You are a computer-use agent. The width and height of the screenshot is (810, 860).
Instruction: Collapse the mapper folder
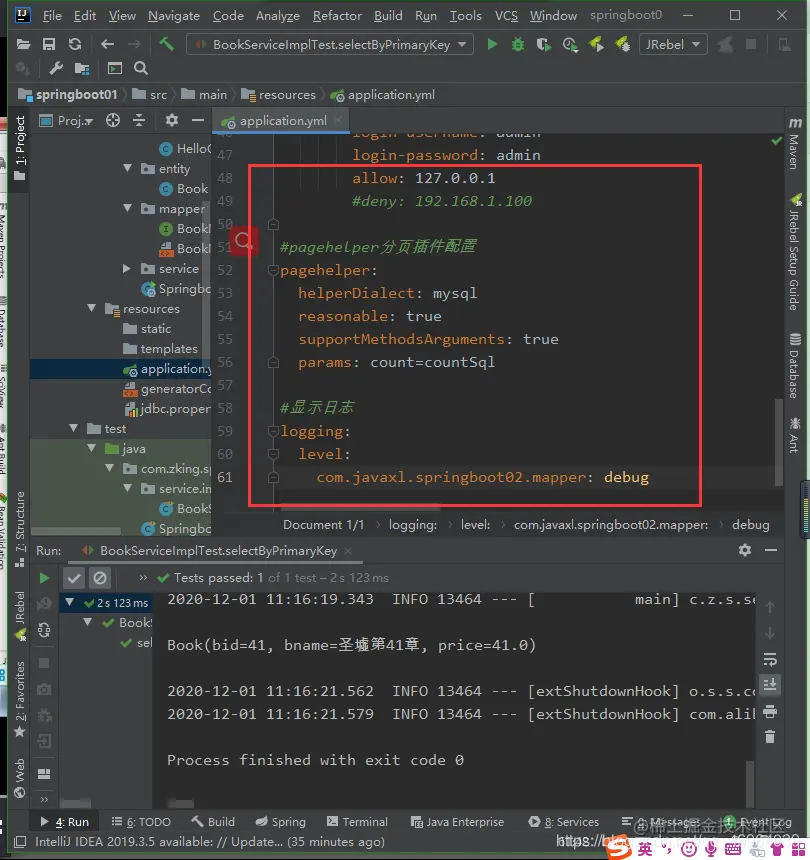(x=128, y=208)
